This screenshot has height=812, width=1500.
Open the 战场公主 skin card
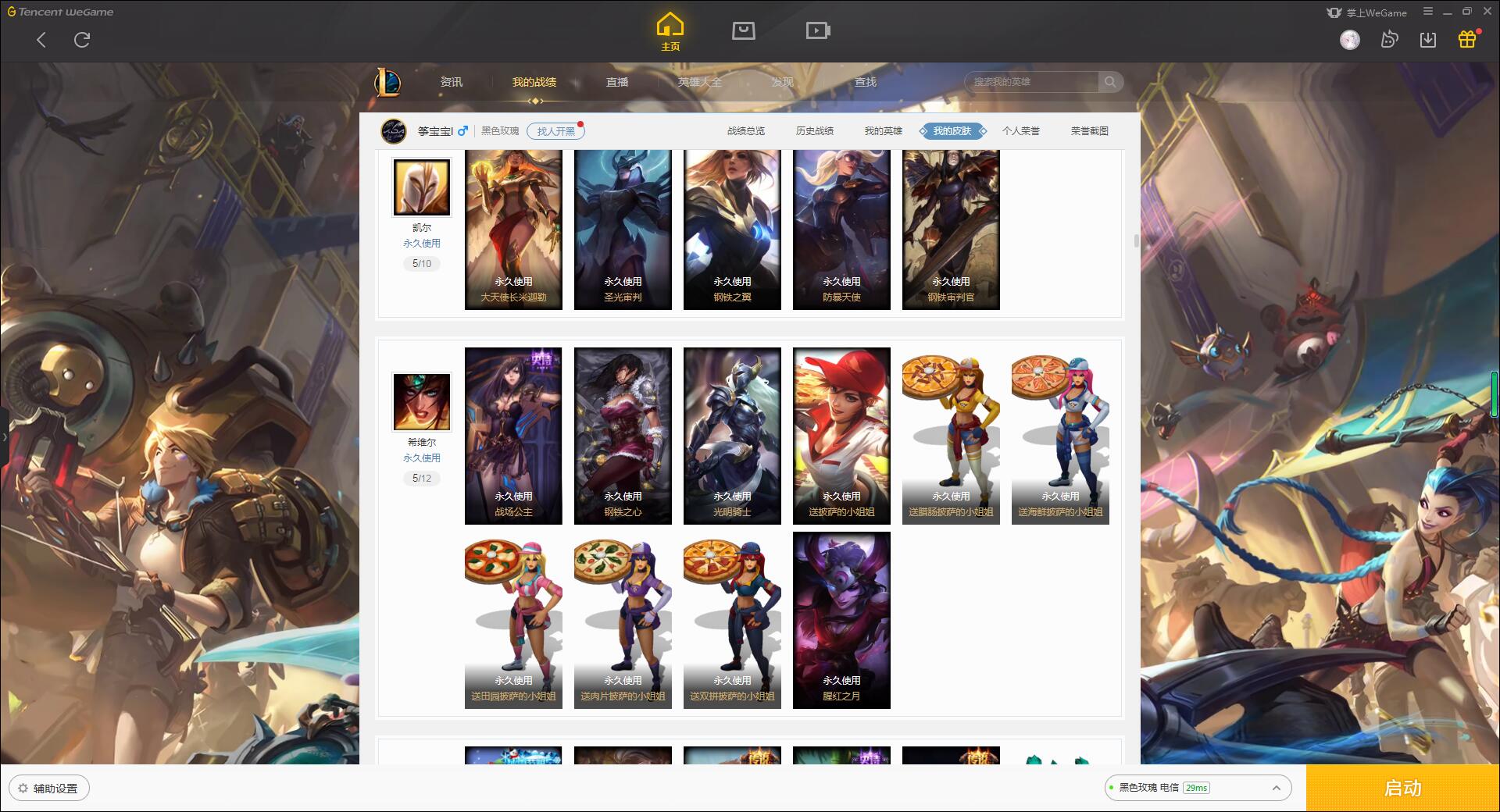(513, 436)
